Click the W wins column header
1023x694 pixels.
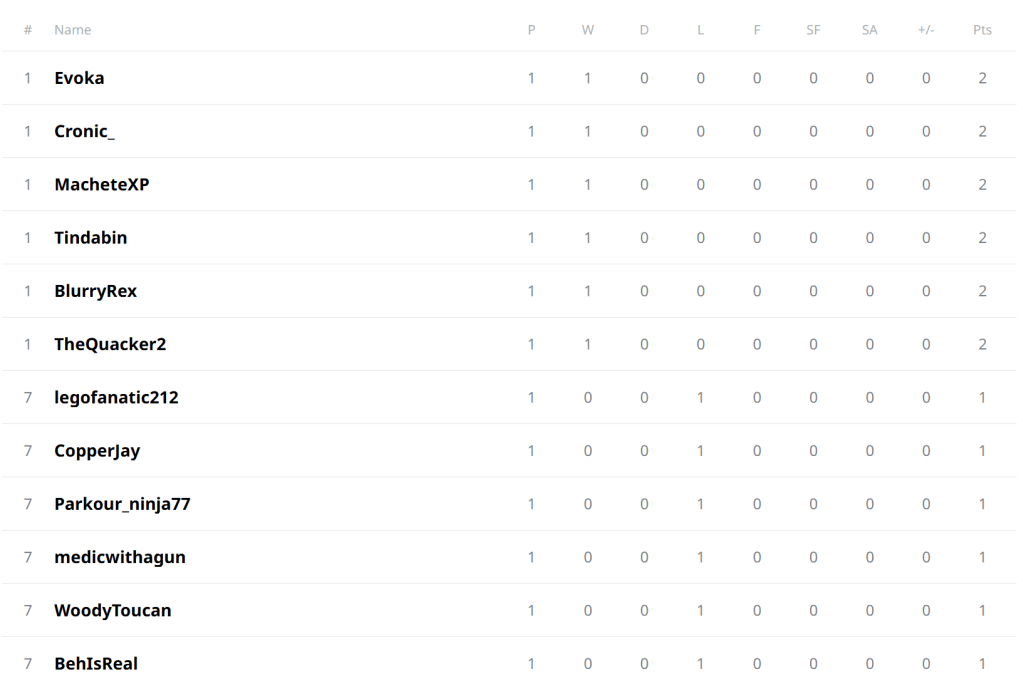(588, 30)
